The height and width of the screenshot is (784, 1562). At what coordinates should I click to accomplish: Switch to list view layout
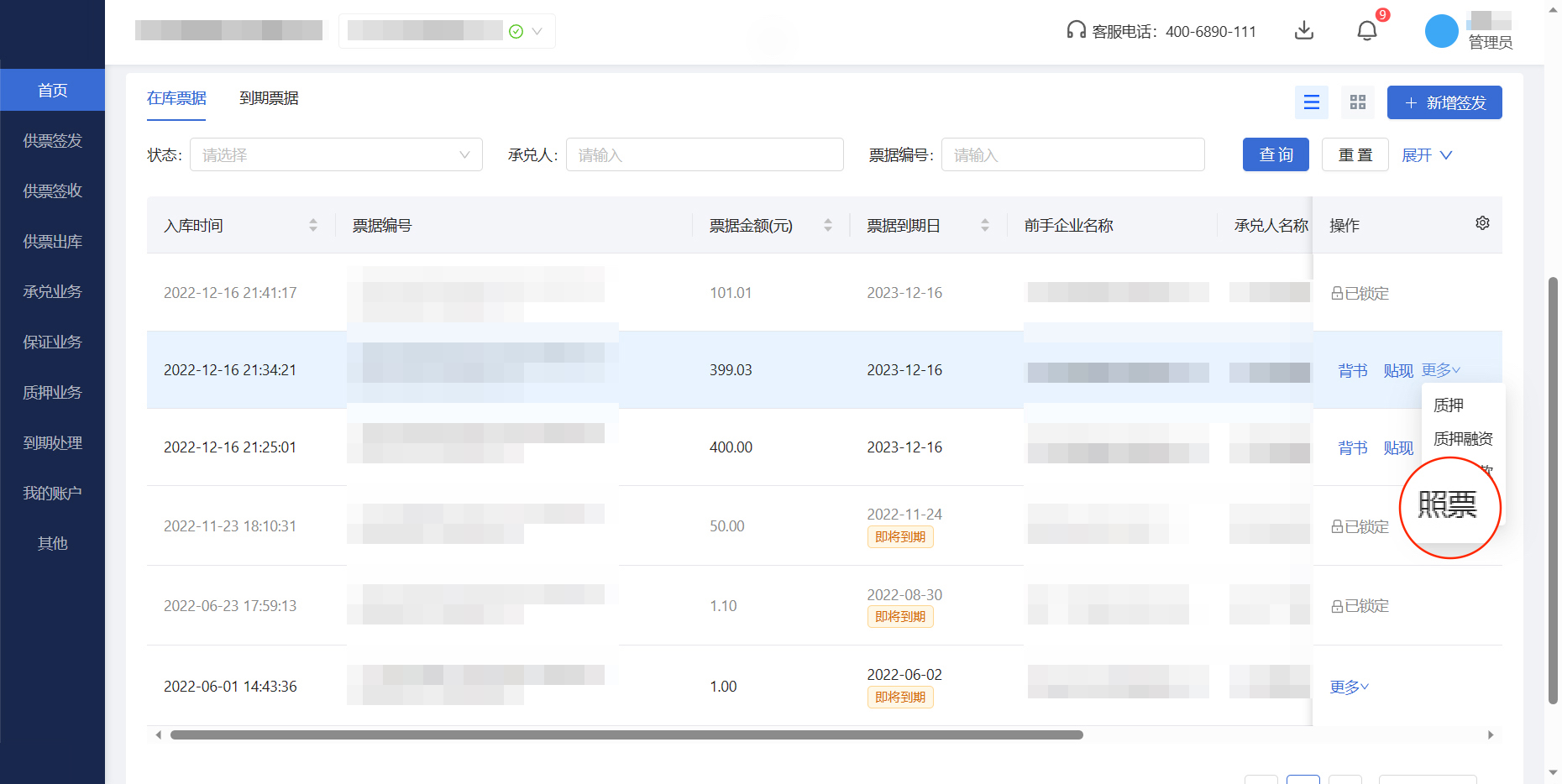(1311, 102)
